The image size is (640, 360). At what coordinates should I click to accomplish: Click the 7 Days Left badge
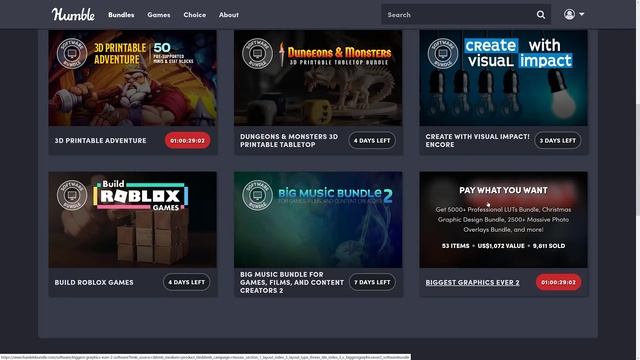click(x=372, y=282)
